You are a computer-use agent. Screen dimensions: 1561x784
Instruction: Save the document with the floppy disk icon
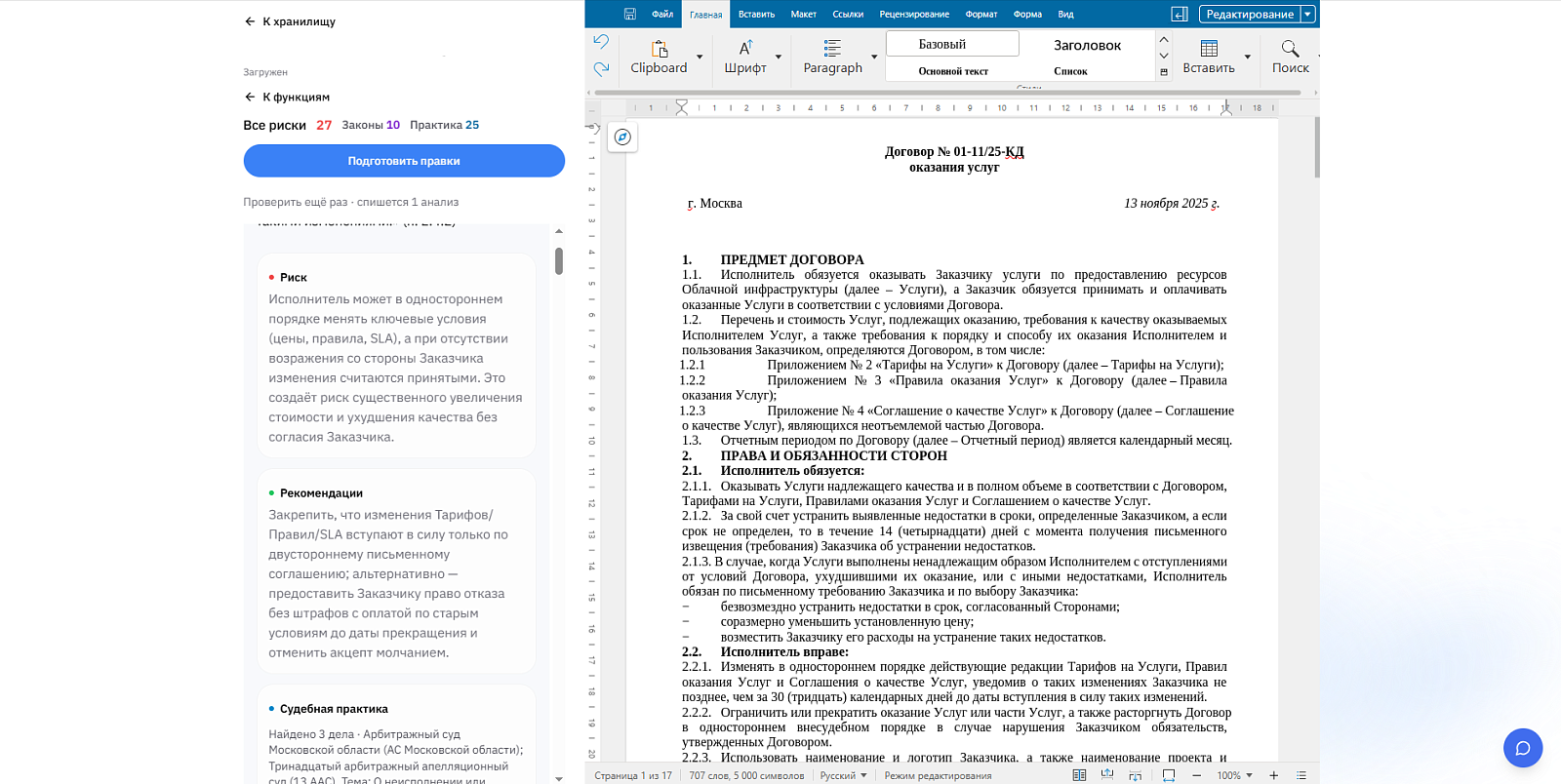tap(629, 14)
